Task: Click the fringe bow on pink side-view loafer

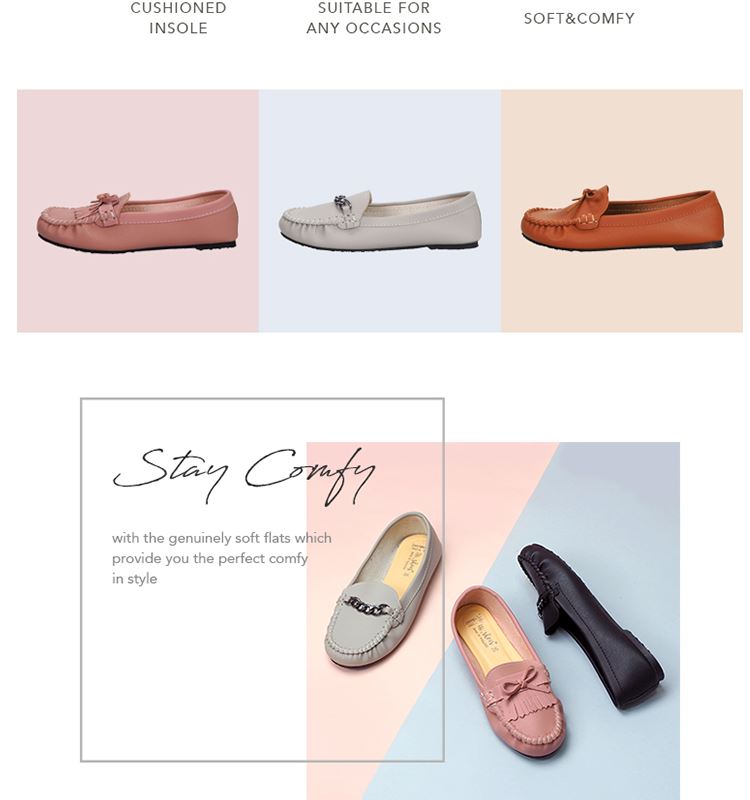Action: tap(110, 206)
